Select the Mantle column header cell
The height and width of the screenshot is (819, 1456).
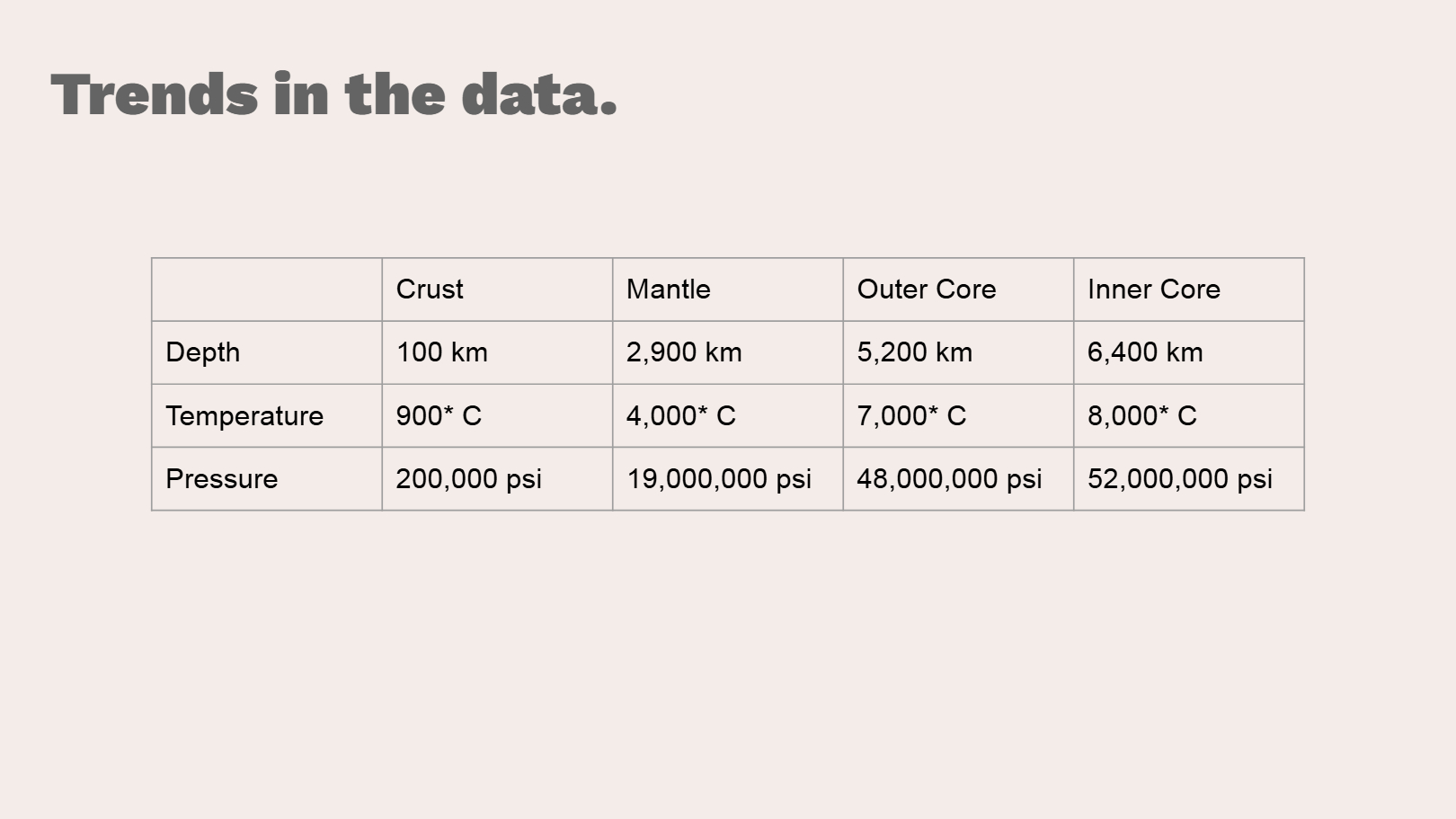727,289
